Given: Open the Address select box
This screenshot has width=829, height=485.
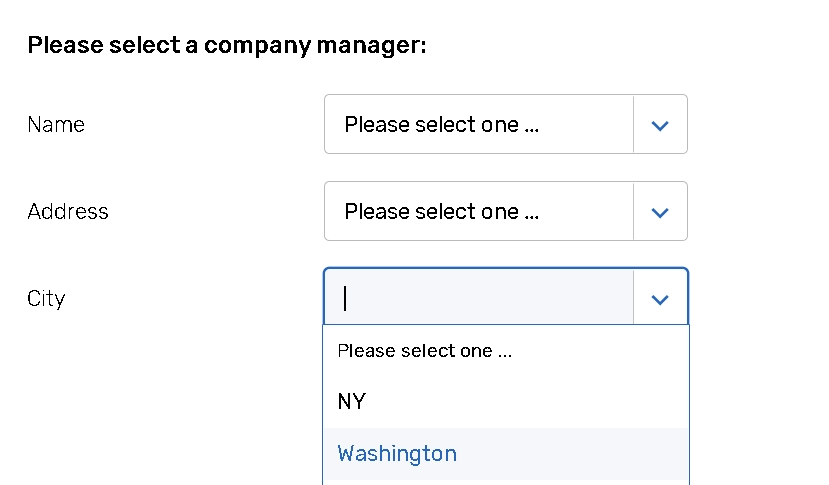Looking at the screenshot, I should [x=480, y=212].
